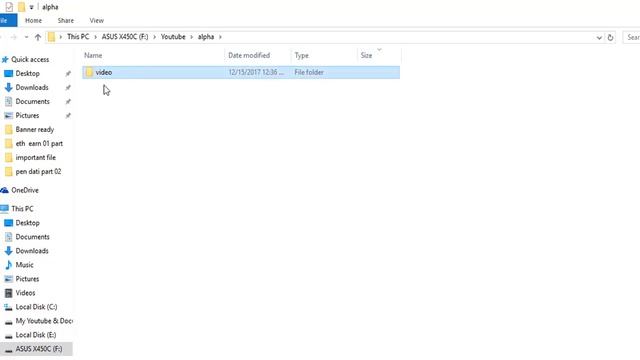Image resolution: width=640 pixels, height=360 pixels.
Task: Open the Videos folder
Action: (25, 293)
